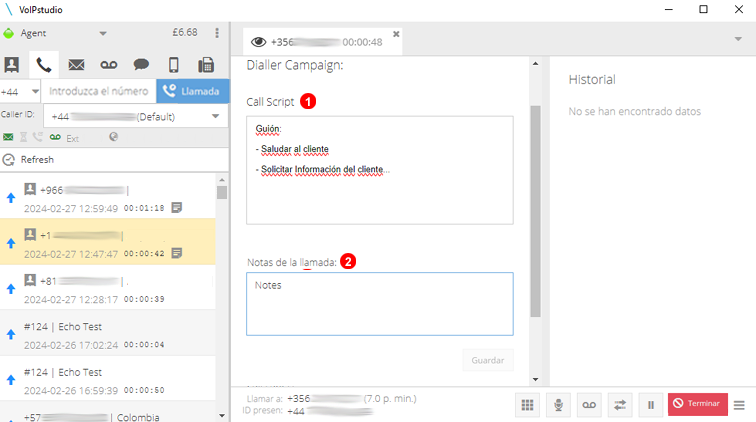Screen dimensions: 756x422
Task: Select the +57 Colombia call entry
Action: point(108,413)
